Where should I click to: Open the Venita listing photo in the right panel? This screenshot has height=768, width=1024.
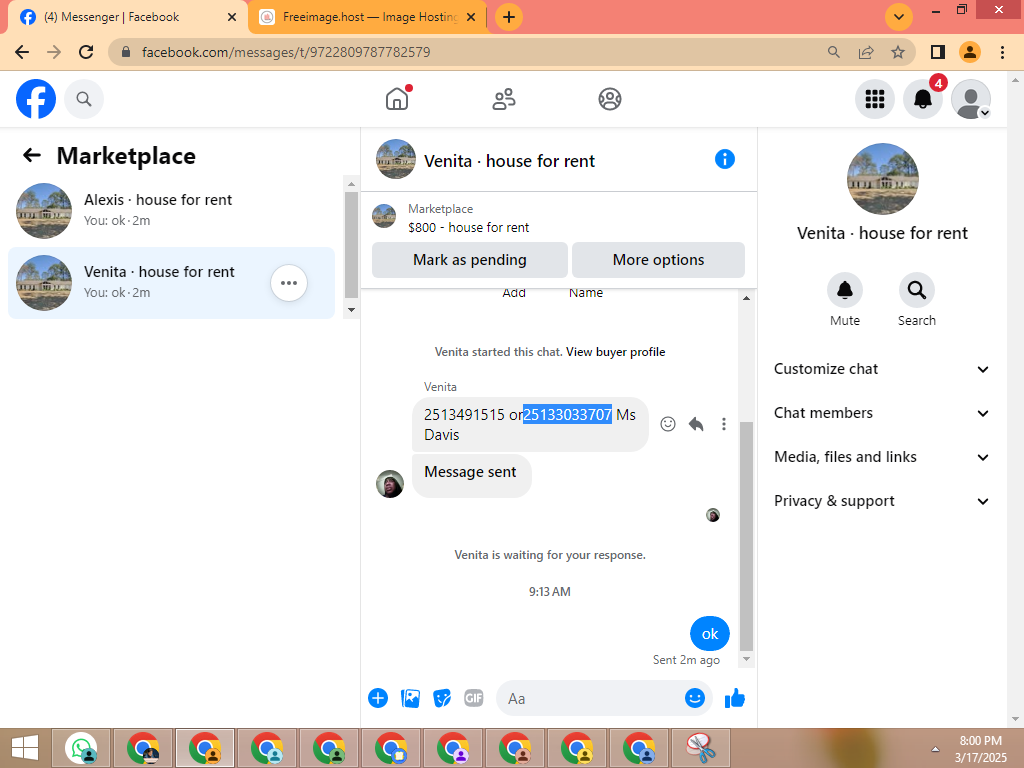(883, 179)
